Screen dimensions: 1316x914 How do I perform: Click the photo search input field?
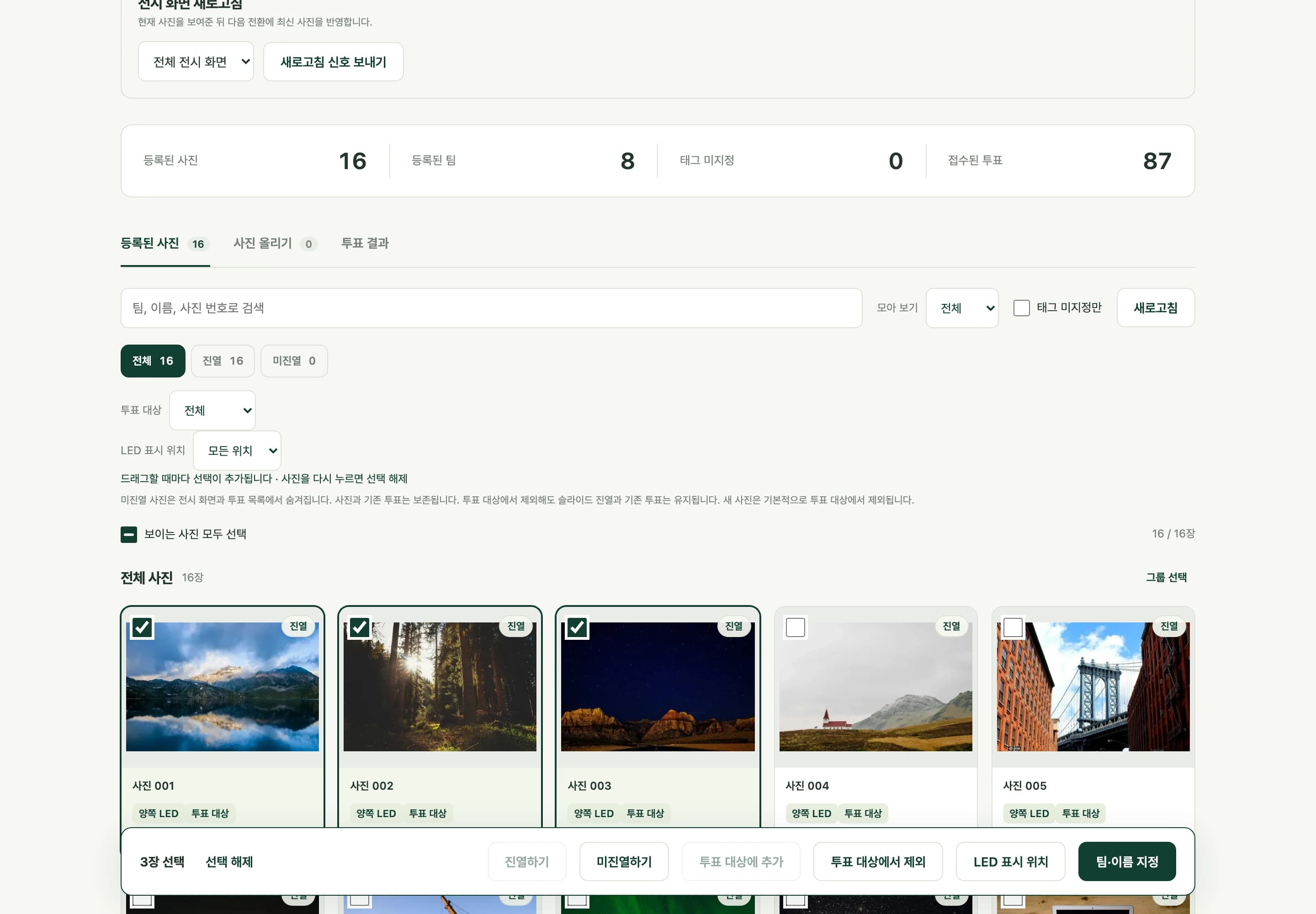(x=491, y=308)
